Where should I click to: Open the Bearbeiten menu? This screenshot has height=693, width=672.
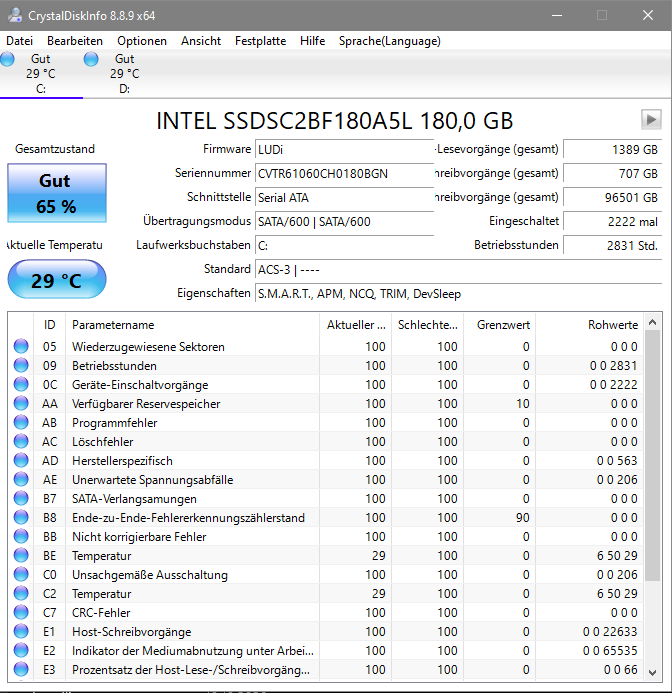click(x=75, y=41)
